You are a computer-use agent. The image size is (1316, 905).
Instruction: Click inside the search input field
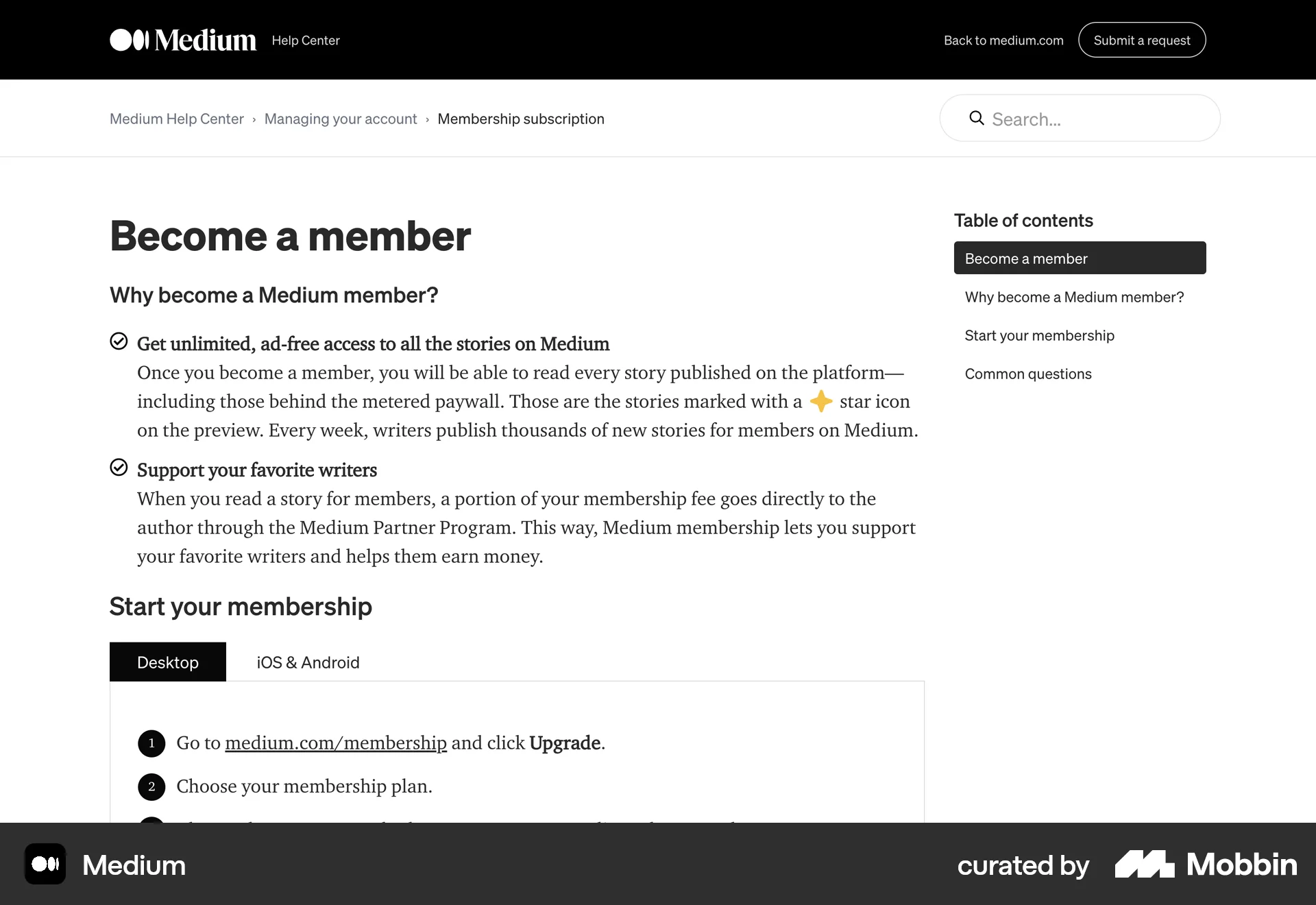click(1083, 119)
